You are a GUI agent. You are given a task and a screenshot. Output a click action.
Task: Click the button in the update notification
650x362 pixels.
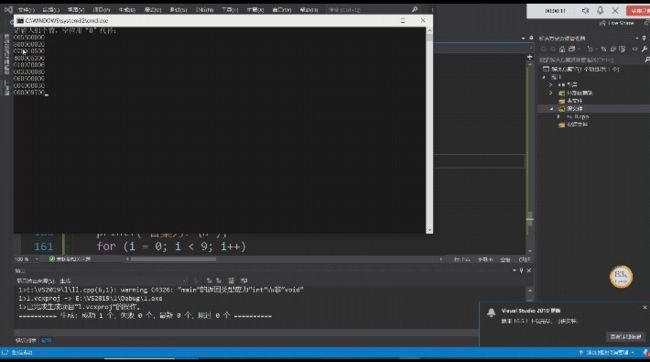[x=626, y=337]
